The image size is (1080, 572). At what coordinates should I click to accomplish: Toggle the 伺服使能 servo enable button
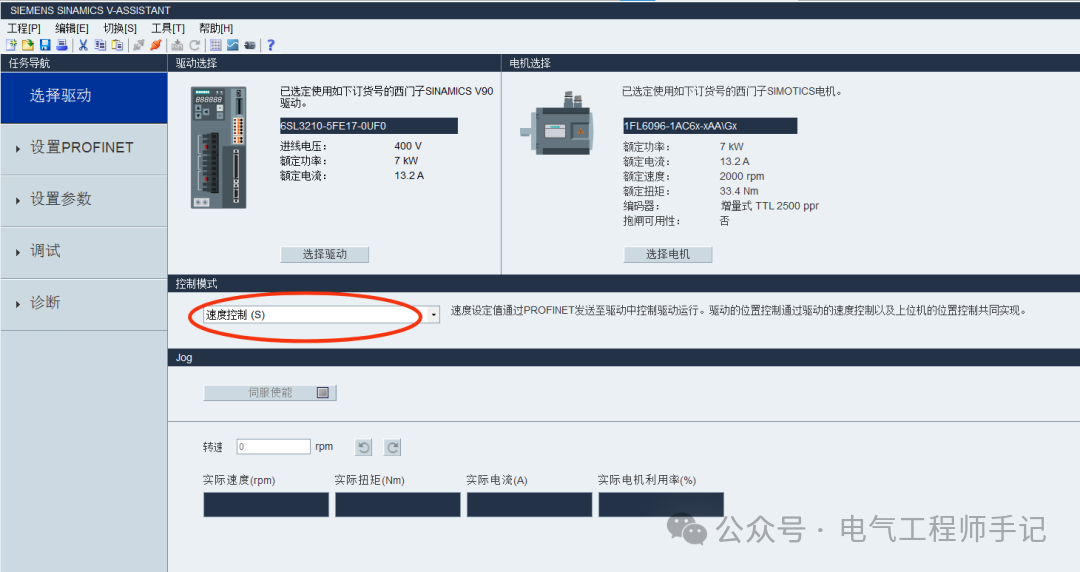point(270,393)
